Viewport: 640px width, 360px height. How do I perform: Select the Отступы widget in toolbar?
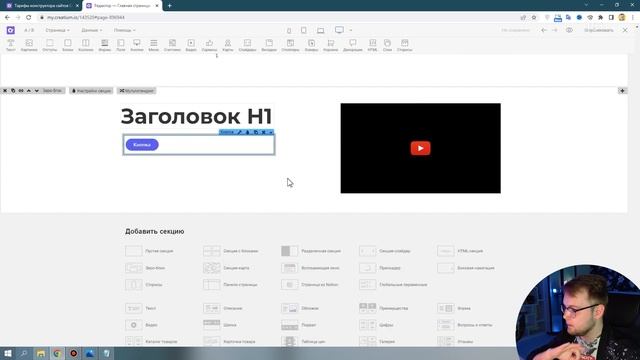pyautogui.click(x=50, y=45)
